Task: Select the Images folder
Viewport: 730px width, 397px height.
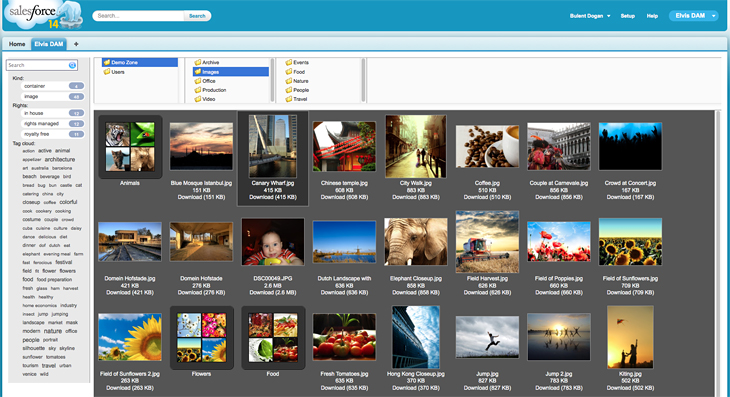Action: click(x=231, y=72)
